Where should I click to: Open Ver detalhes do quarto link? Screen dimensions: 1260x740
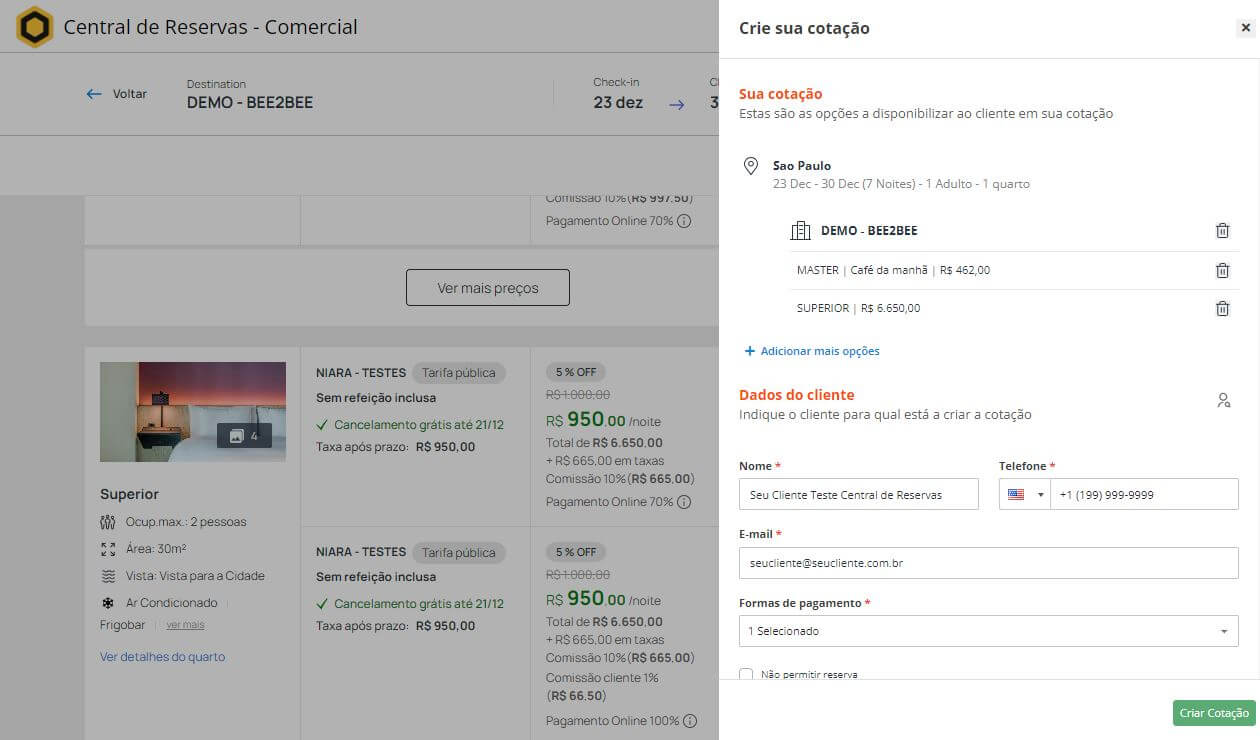click(162, 657)
